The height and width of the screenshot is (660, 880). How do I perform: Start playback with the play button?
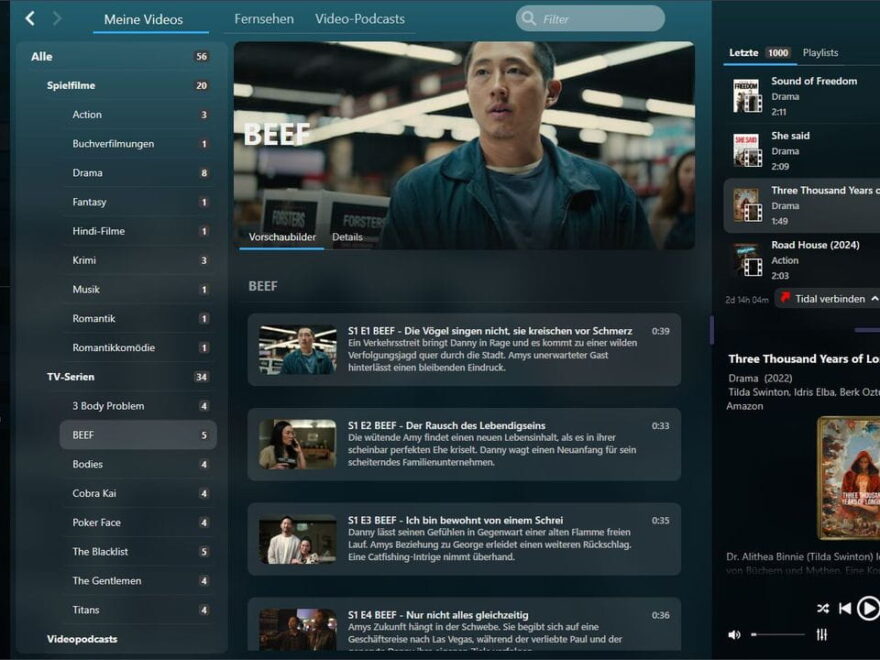click(x=868, y=608)
